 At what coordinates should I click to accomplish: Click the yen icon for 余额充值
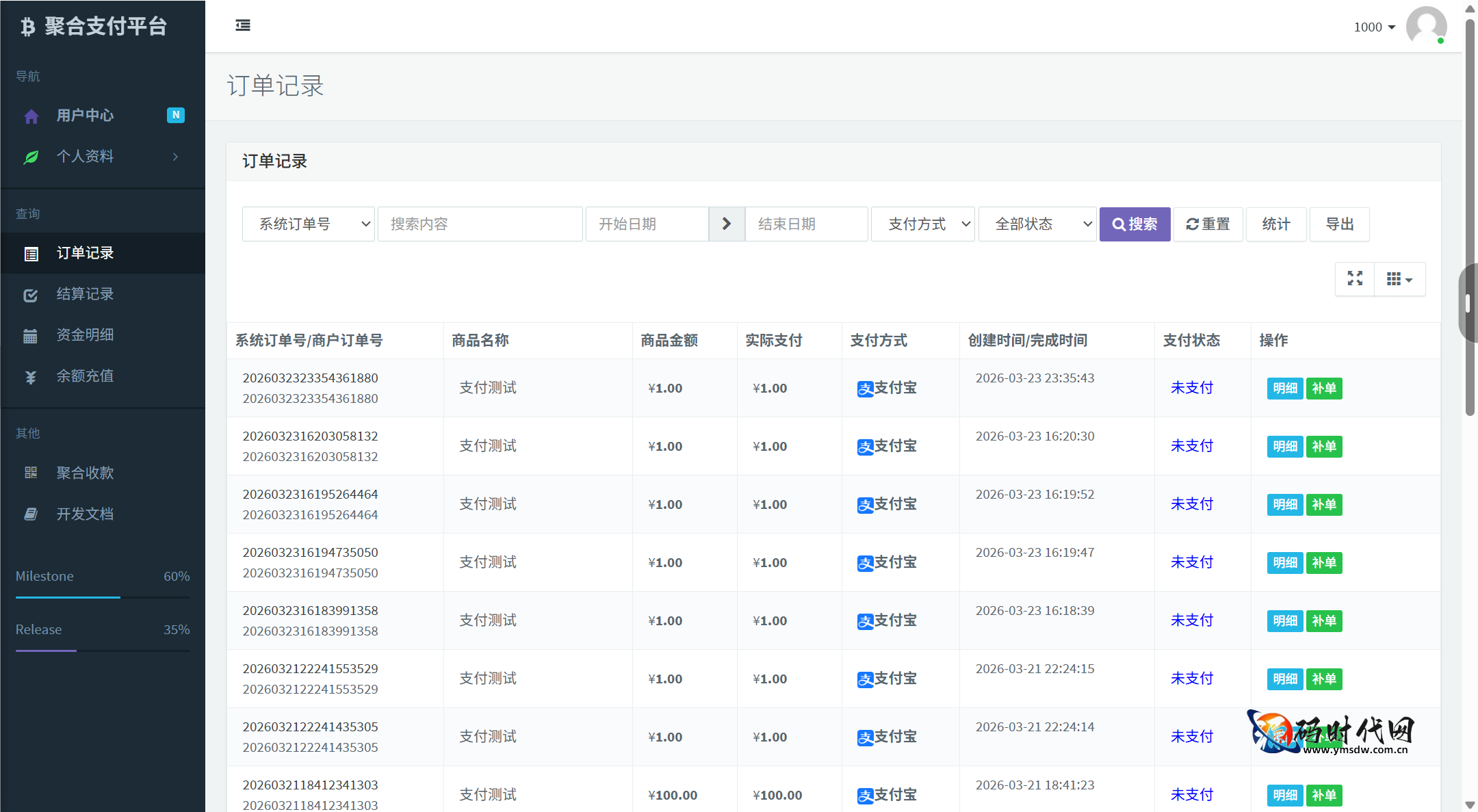31,377
